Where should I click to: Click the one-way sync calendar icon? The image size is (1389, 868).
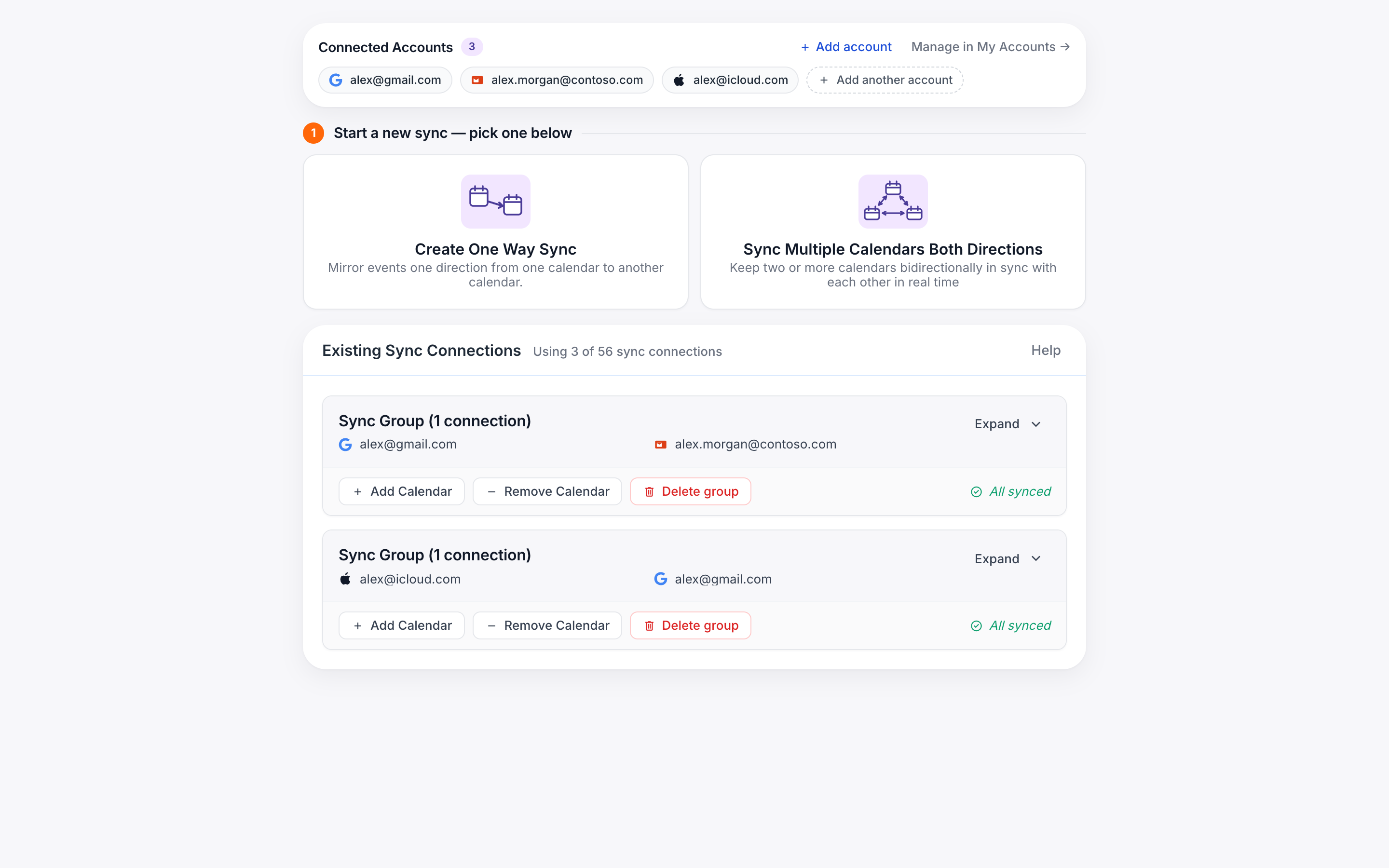[x=495, y=201]
